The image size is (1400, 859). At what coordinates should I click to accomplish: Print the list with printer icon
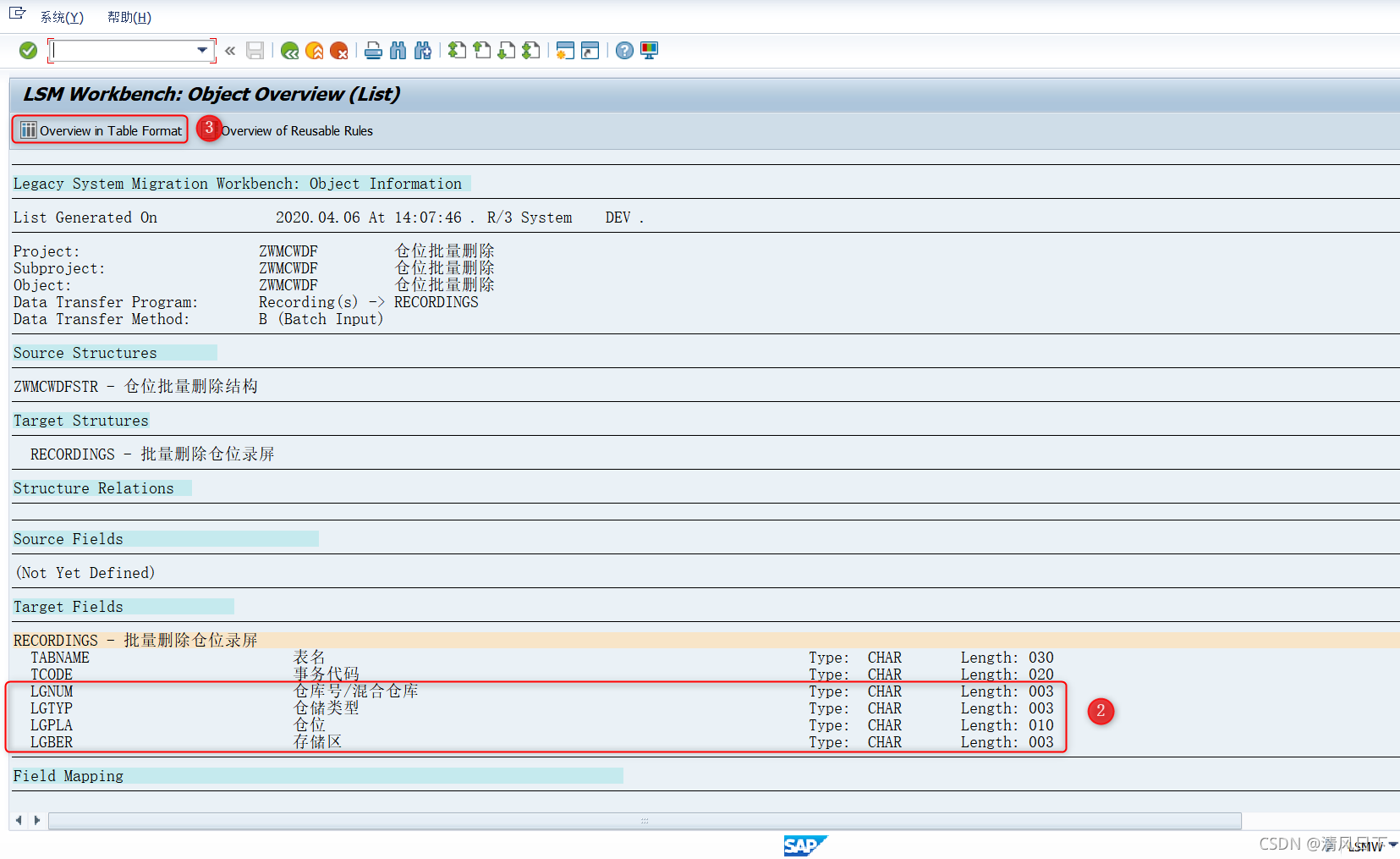(x=373, y=51)
